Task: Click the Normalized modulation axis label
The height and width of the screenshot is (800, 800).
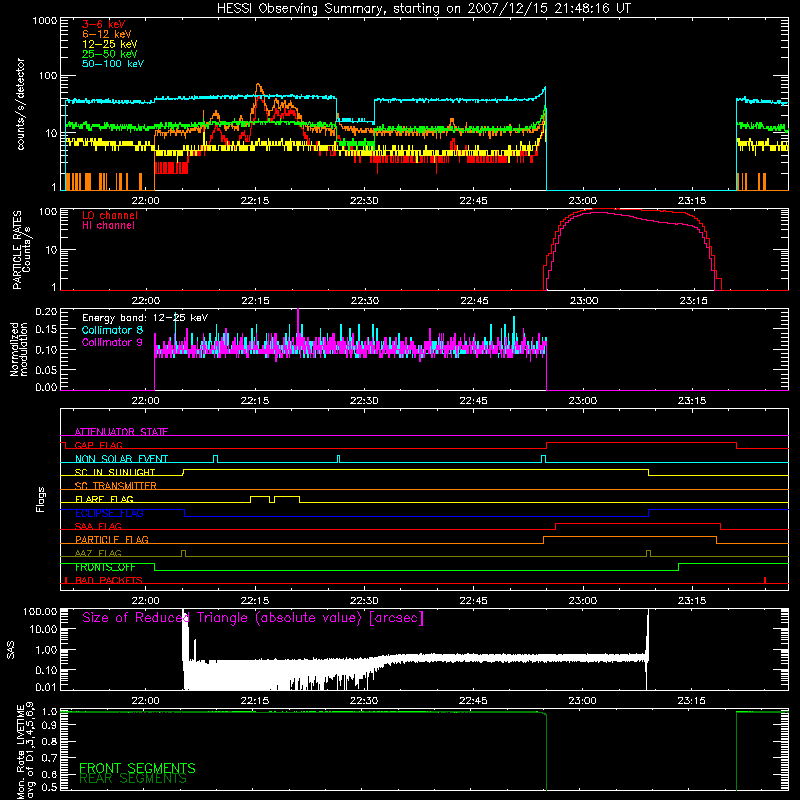Action: (x=19, y=349)
